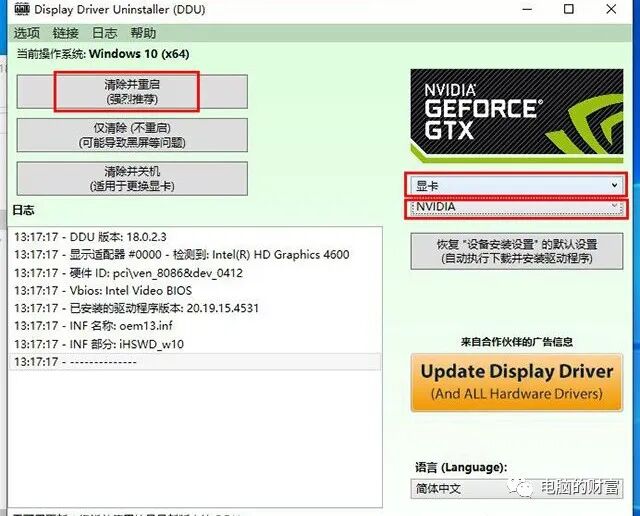Screen dimensions: 640x516
Task: Maximize the DDU window
Action: point(569,9)
